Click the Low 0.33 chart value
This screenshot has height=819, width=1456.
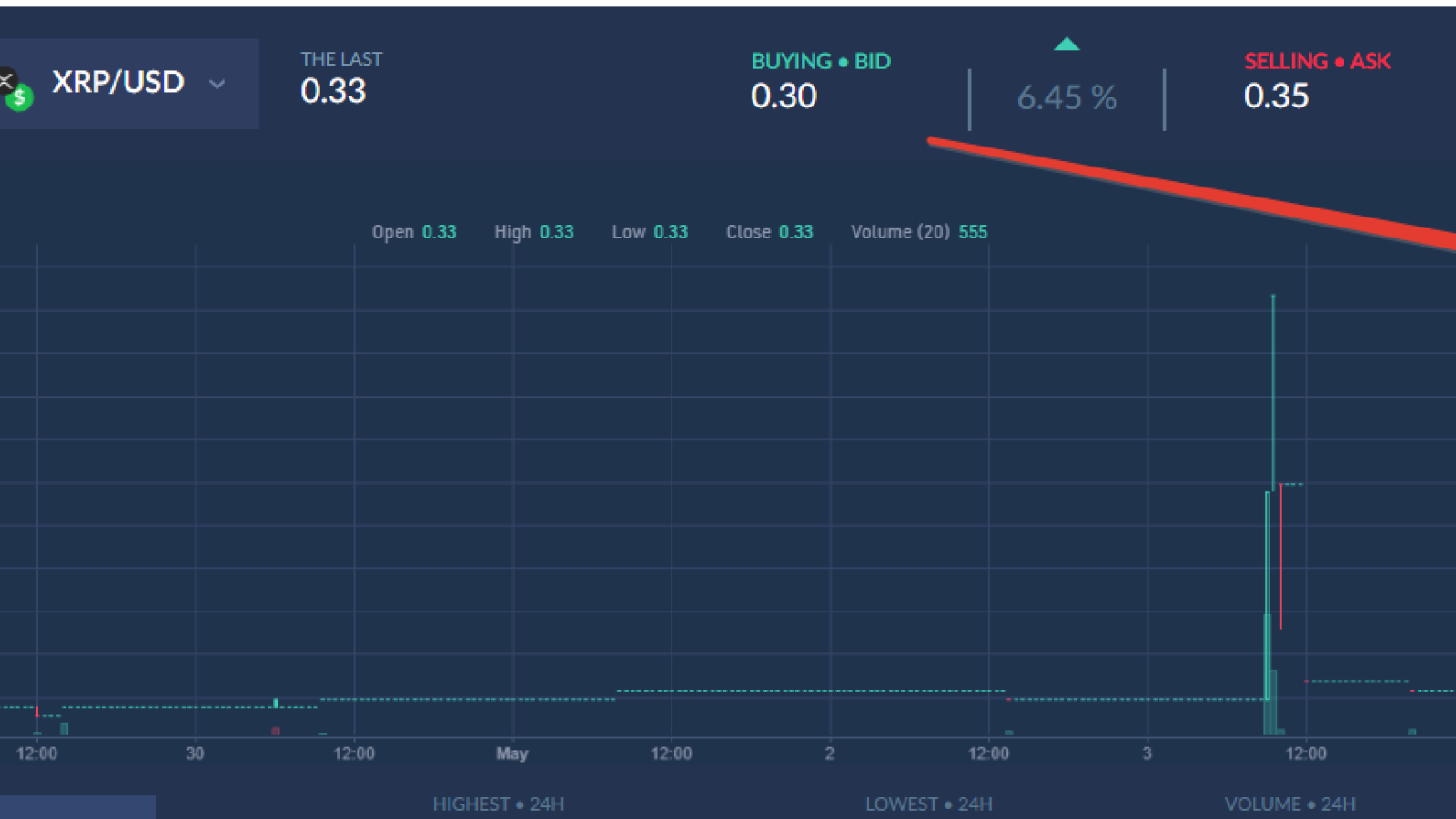coord(650,232)
